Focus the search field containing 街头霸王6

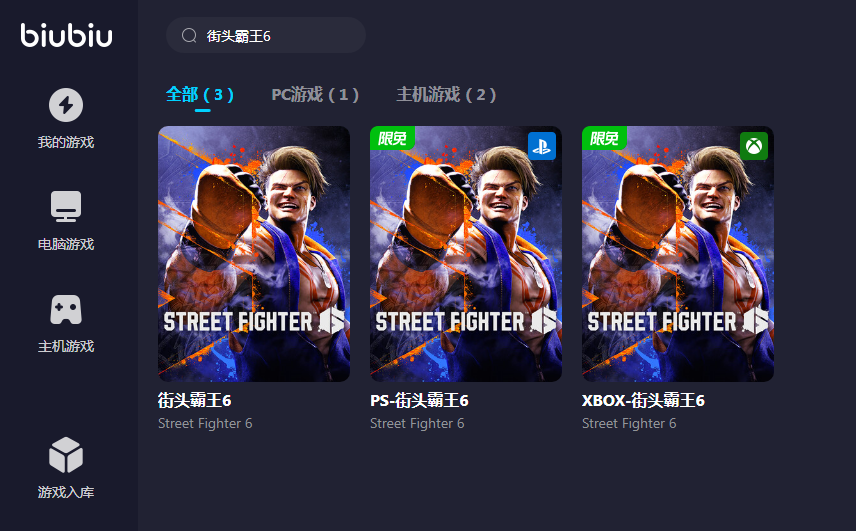pyautogui.click(x=266, y=35)
